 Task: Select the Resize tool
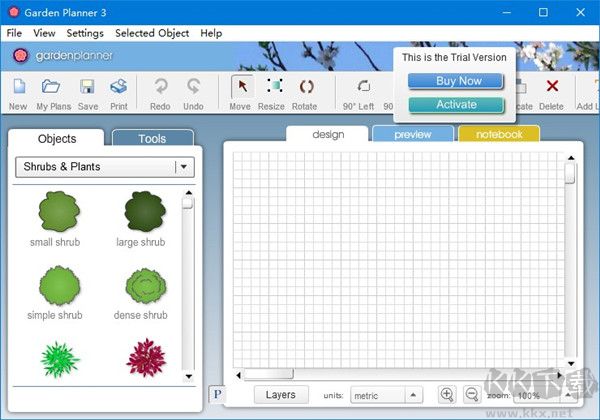pyautogui.click(x=275, y=86)
